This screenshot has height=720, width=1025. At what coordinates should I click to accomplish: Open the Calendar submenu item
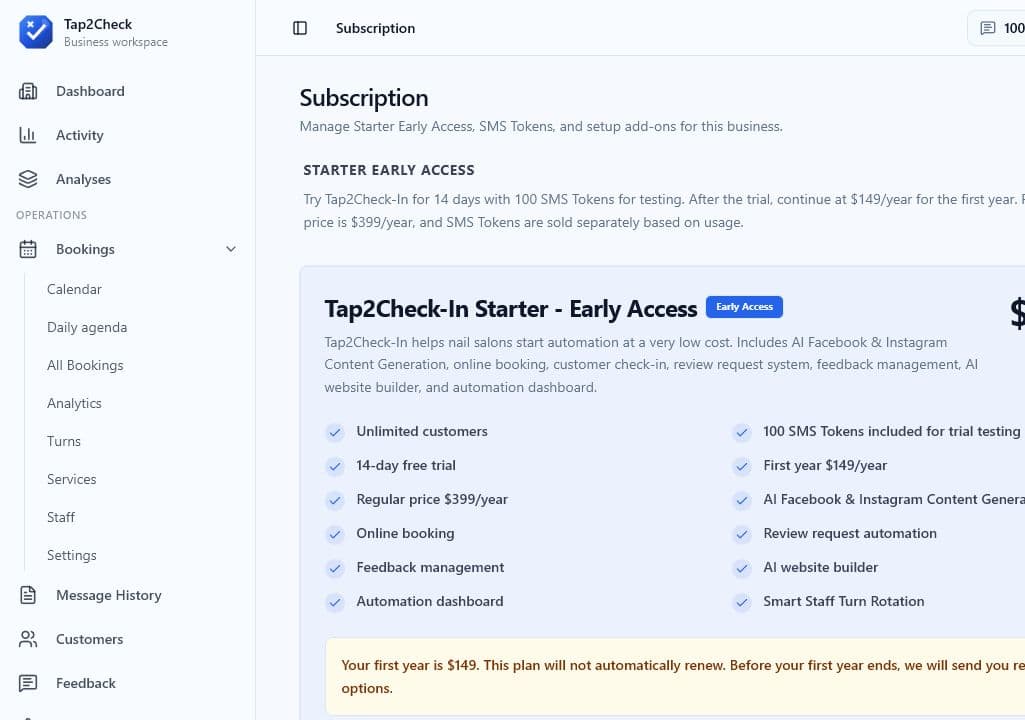(x=75, y=289)
